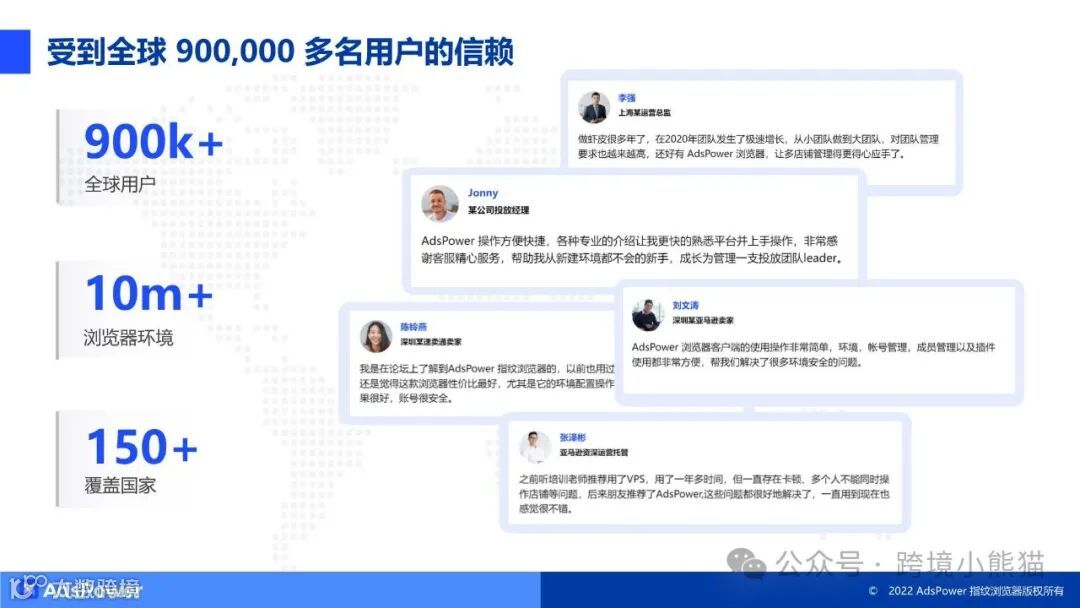Click Jonny's profile photo
The width and height of the screenshot is (1080, 608).
click(x=439, y=203)
